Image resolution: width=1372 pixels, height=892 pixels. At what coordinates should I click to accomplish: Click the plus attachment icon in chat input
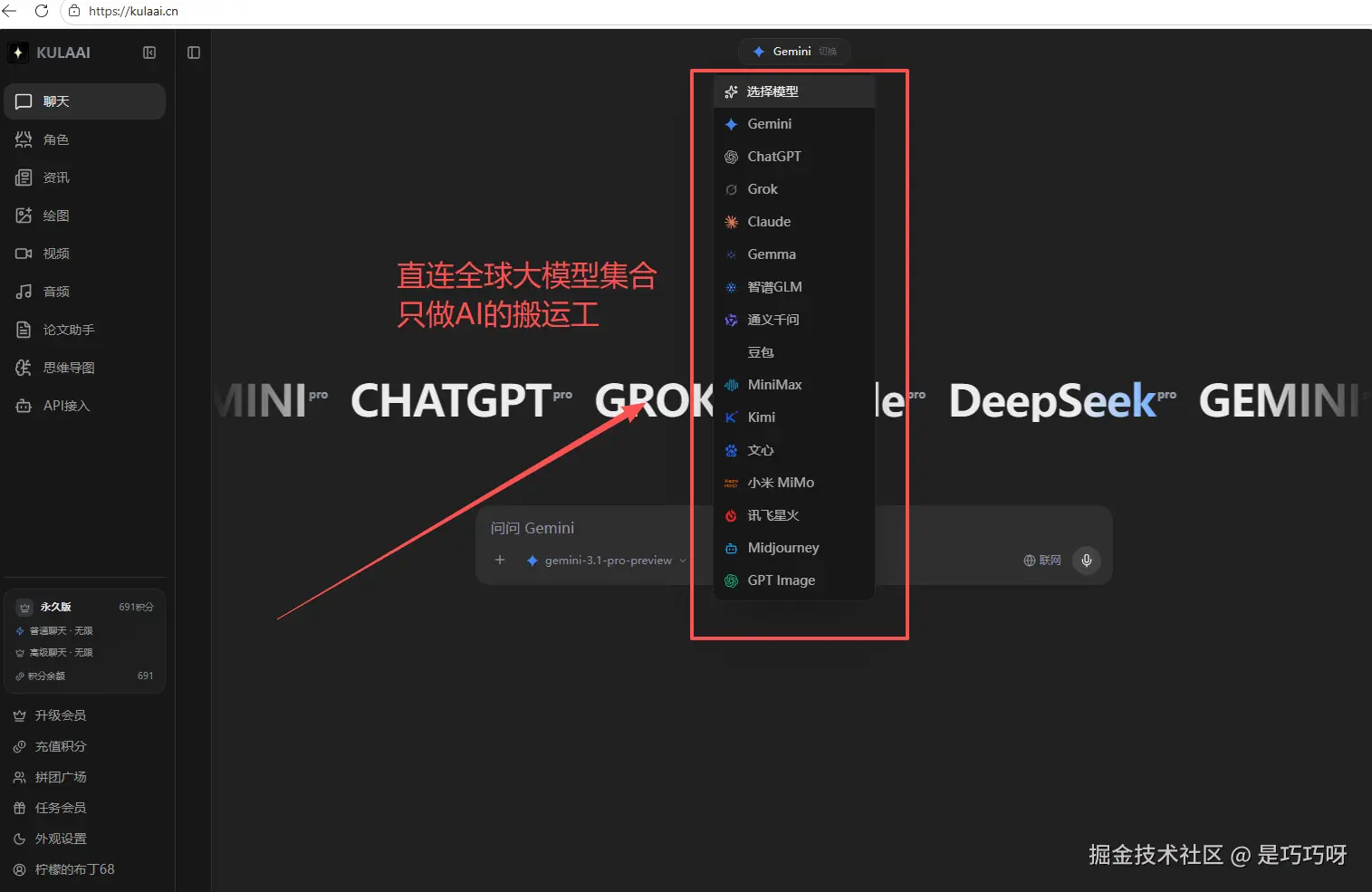pos(499,560)
